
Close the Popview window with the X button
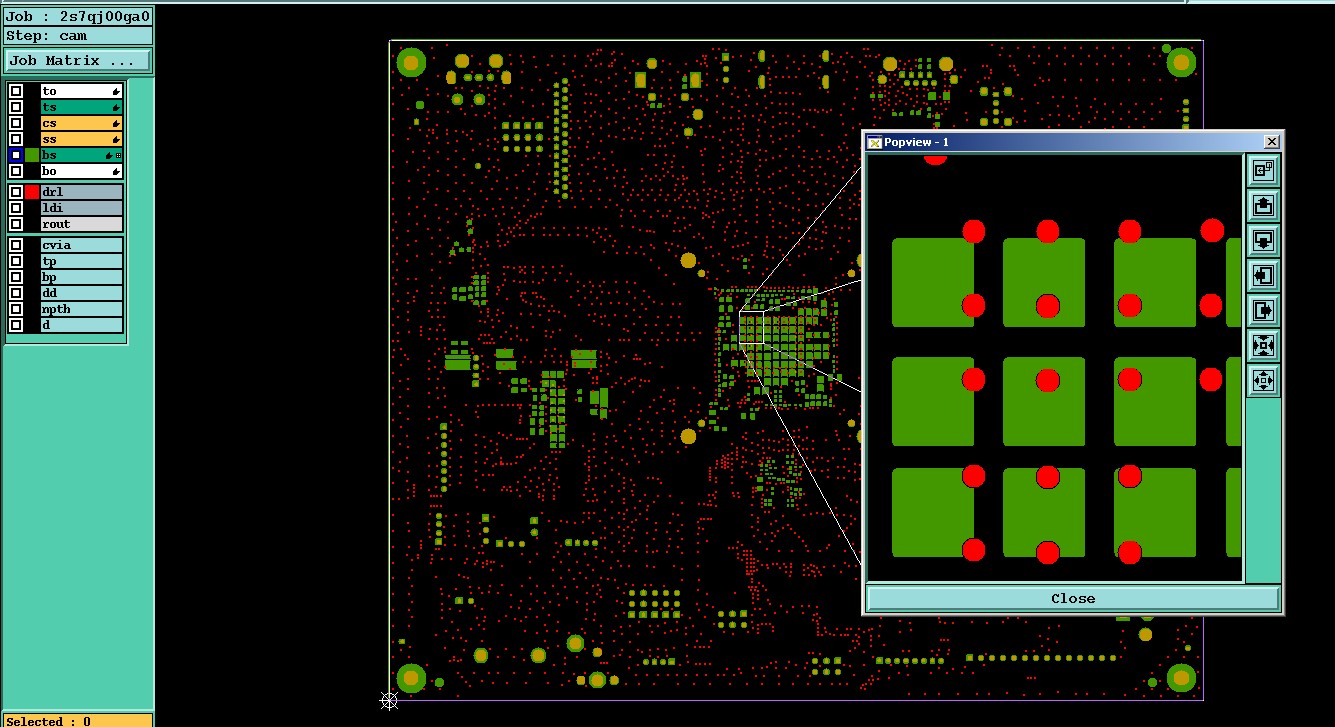click(x=1272, y=142)
